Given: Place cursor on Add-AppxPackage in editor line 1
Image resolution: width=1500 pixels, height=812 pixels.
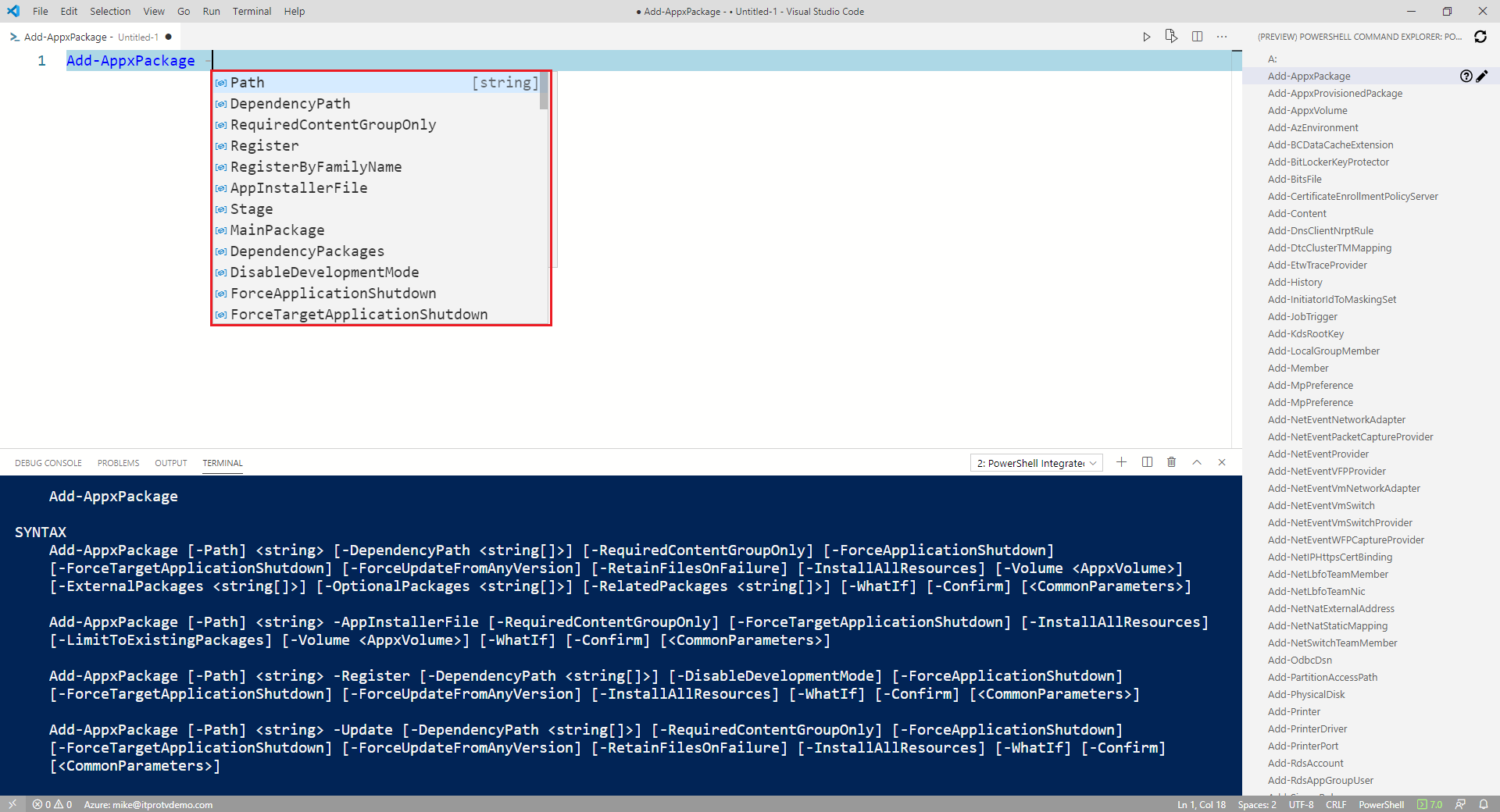Looking at the screenshot, I should click(x=130, y=61).
